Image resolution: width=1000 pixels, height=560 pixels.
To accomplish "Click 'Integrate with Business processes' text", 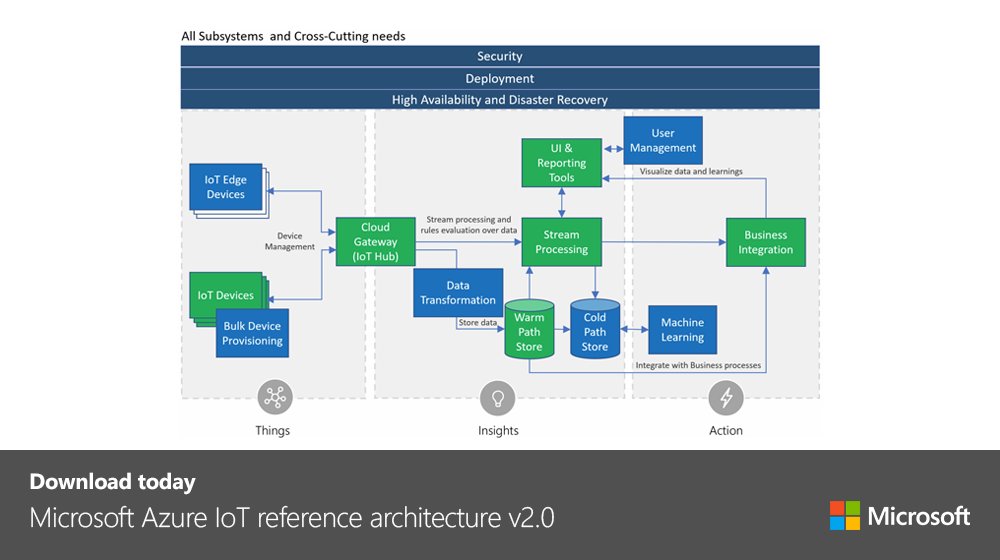I will tap(698, 365).
